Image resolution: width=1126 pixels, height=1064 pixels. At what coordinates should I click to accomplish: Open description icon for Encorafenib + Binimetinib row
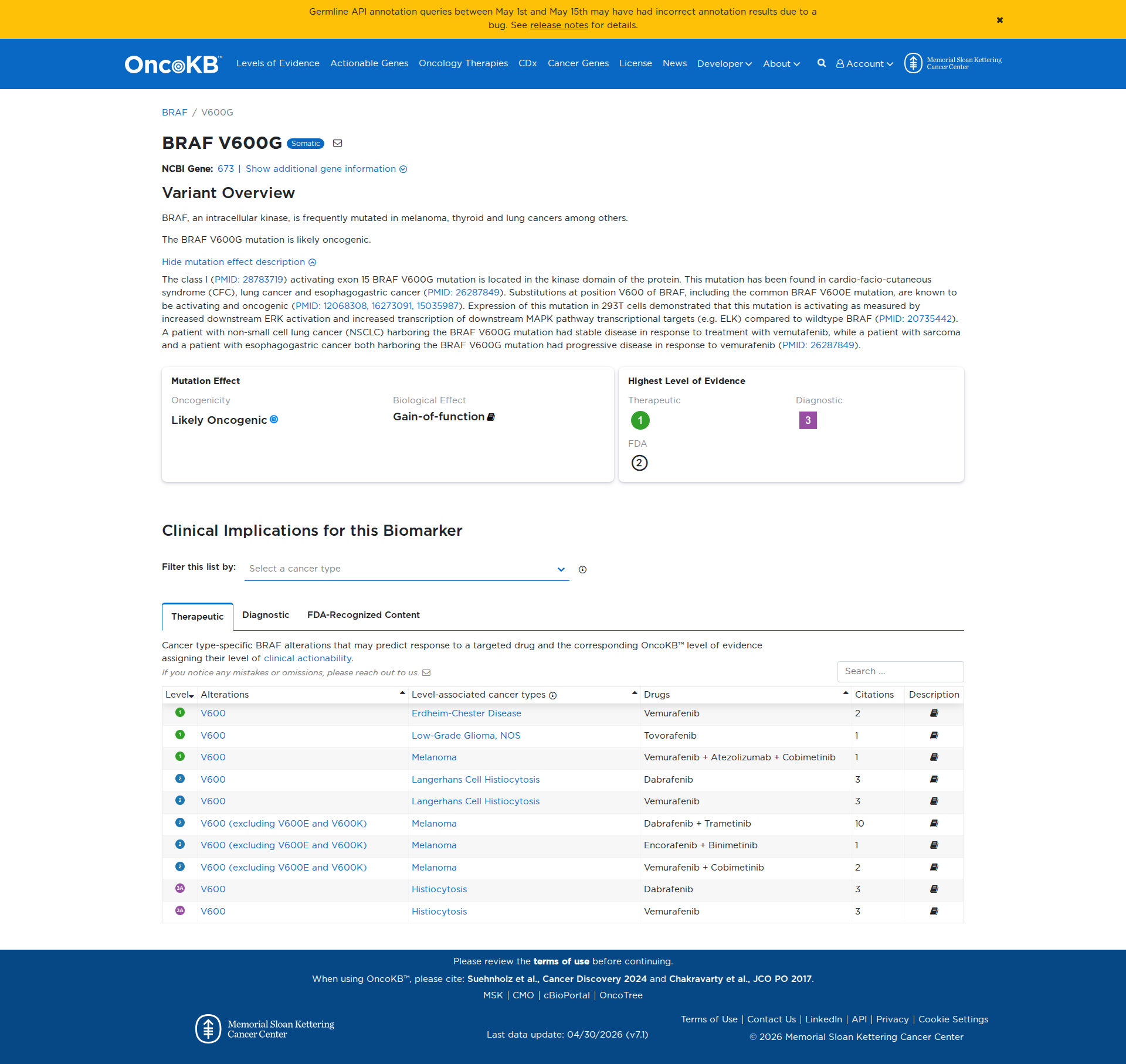pyautogui.click(x=934, y=845)
